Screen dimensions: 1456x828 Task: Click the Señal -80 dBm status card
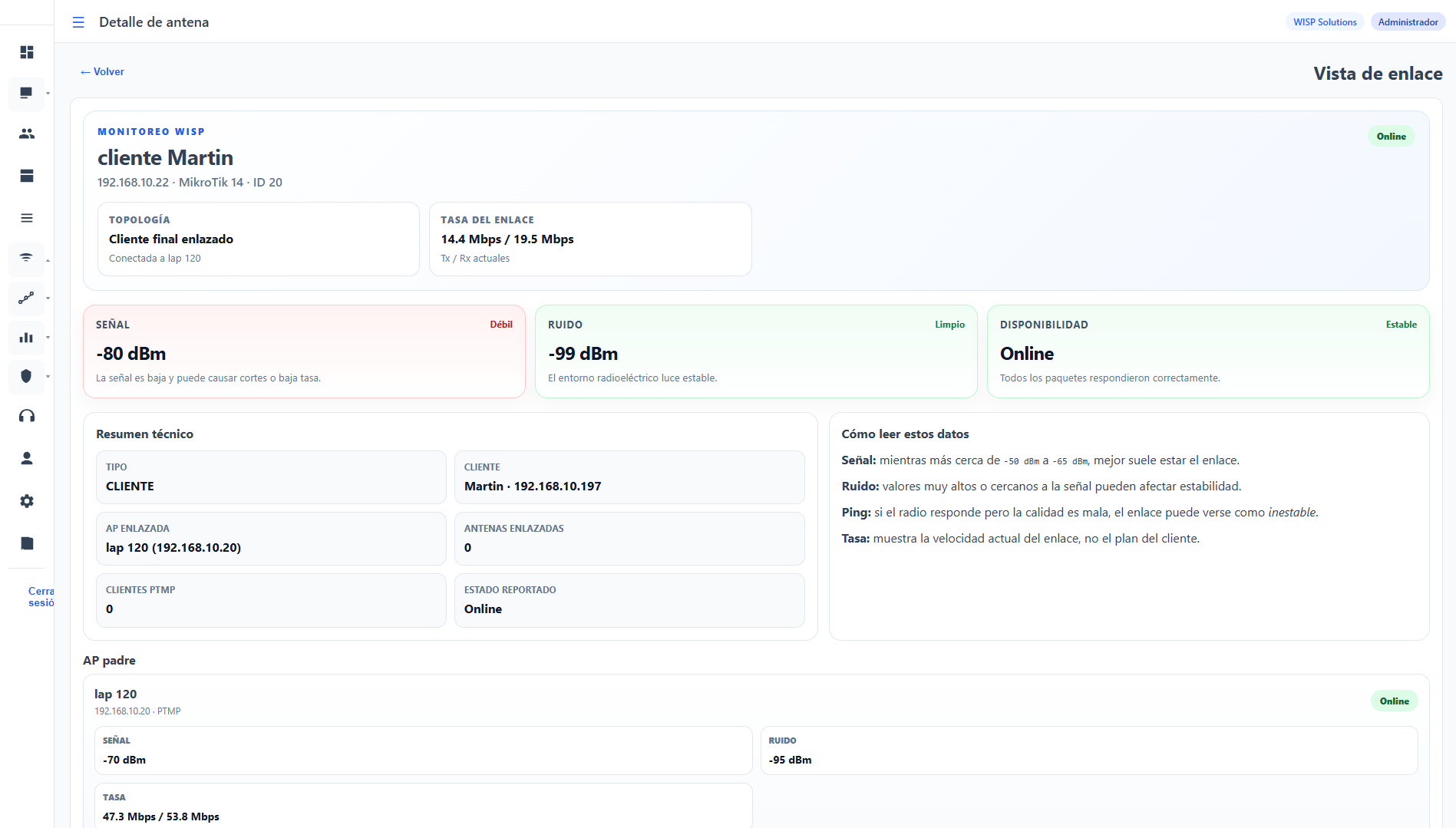[304, 351]
